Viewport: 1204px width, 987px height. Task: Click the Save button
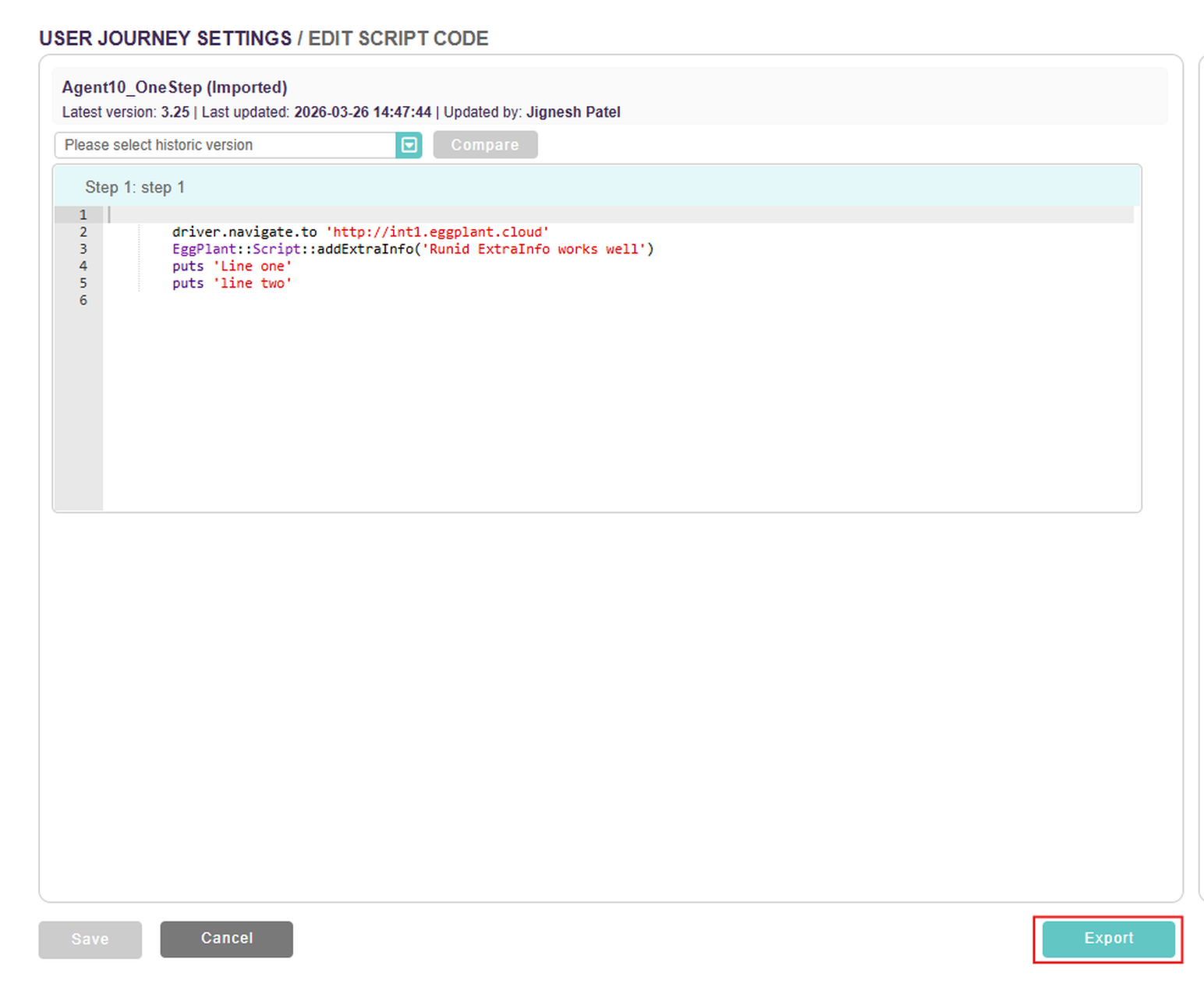click(90, 939)
